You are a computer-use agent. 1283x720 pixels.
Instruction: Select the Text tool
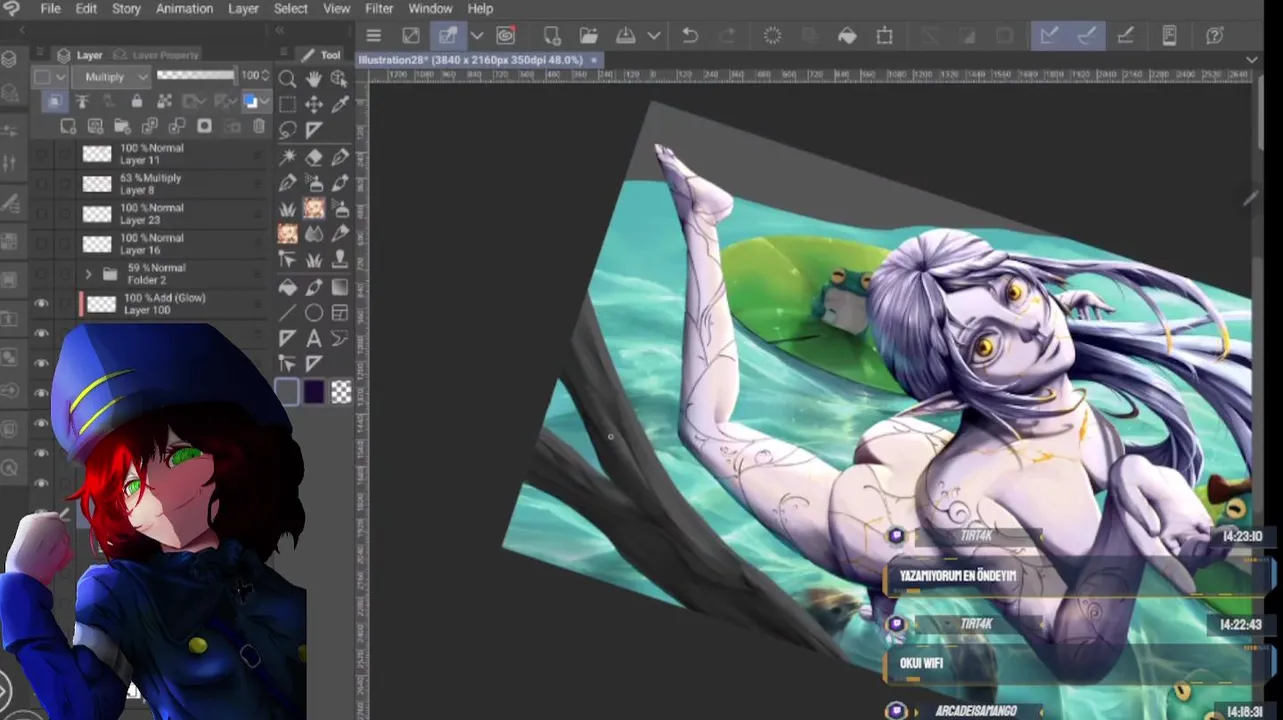coord(314,339)
